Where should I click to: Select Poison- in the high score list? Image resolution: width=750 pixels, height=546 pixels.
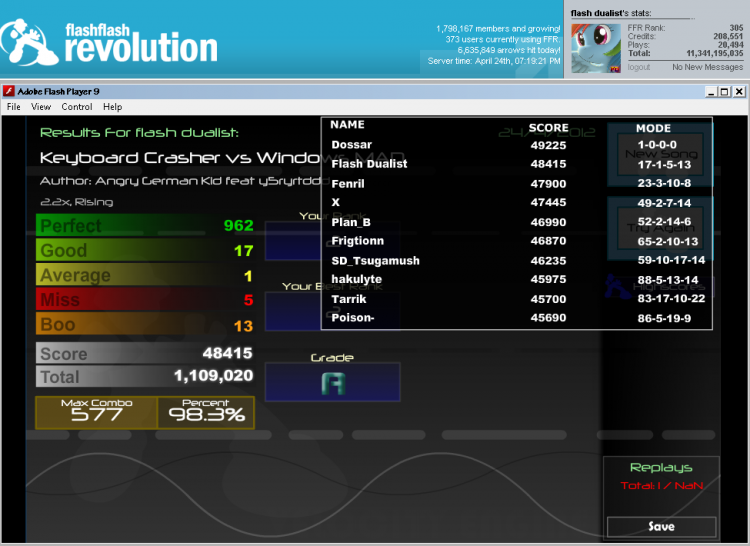(353, 317)
